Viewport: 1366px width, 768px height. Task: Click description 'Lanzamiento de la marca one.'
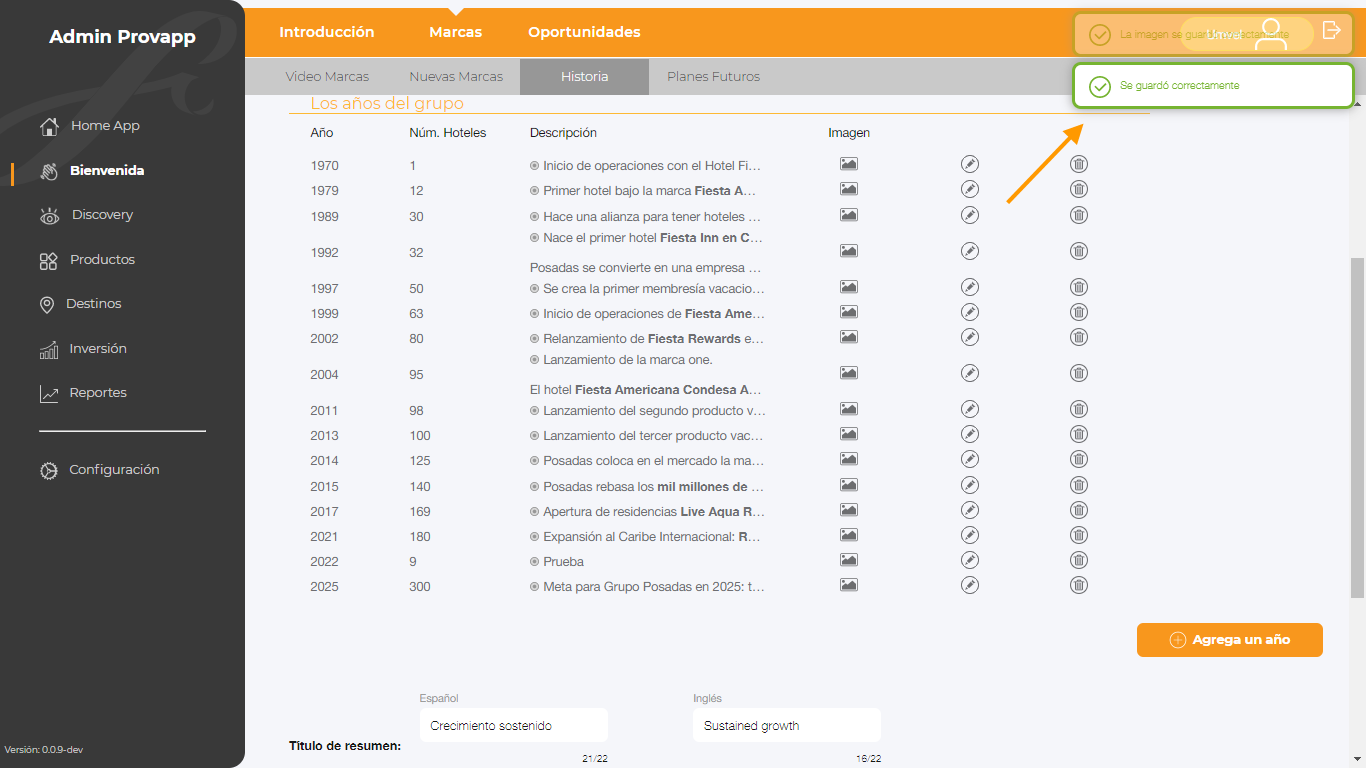(628, 359)
